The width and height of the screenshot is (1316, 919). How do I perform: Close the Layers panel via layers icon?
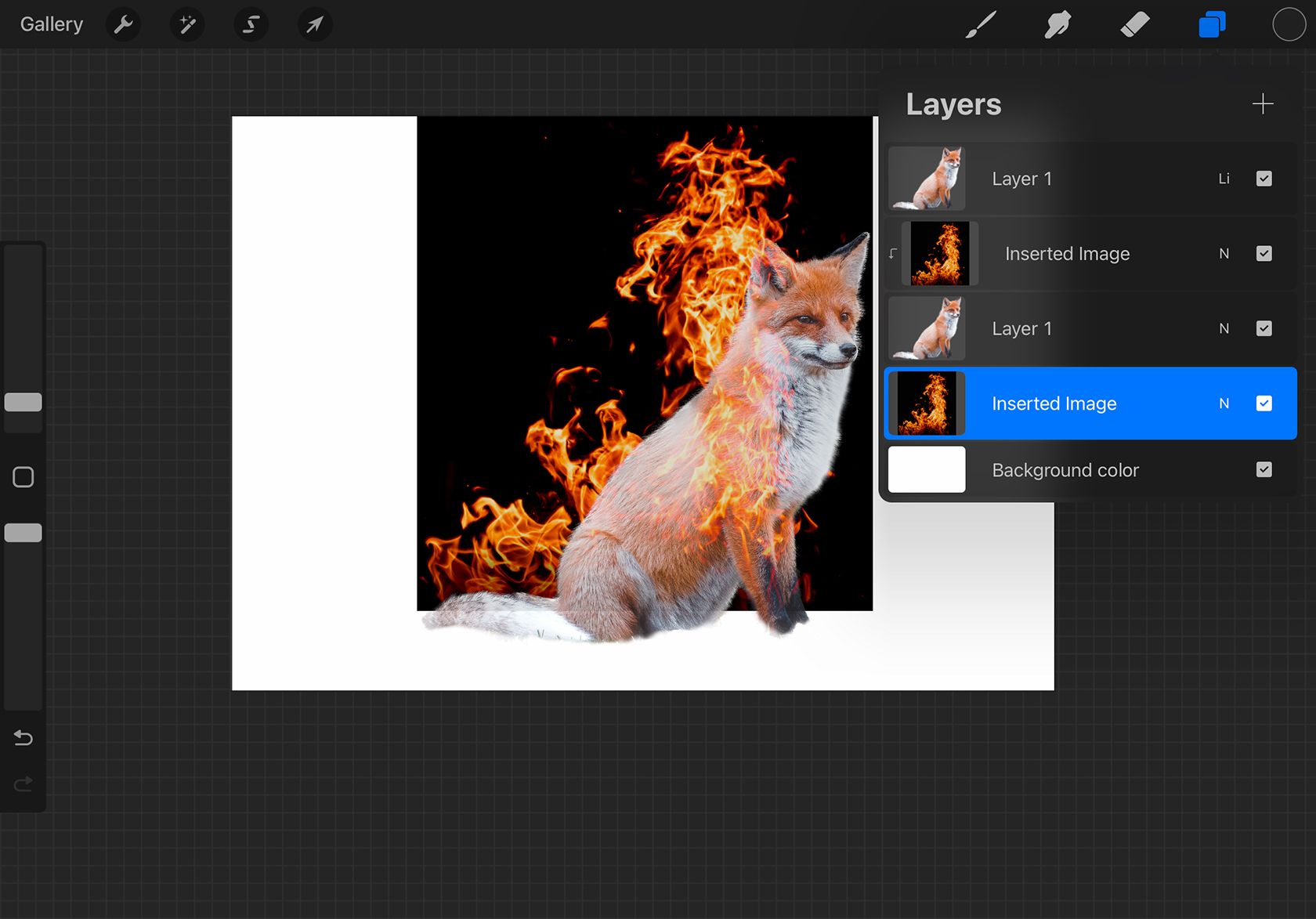coord(1211,25)
